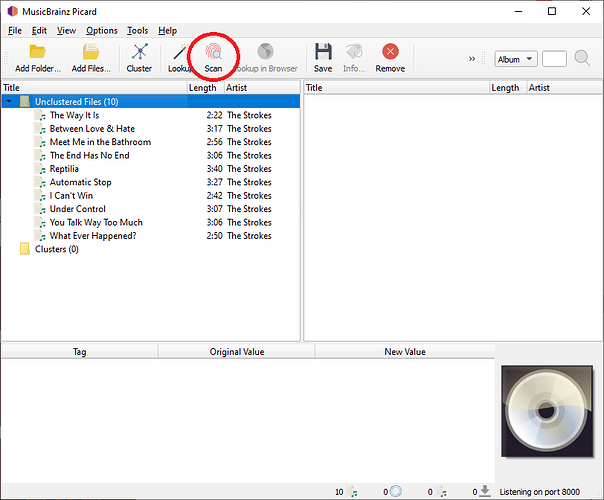Click the Unclustered Files folder icon
This screenshot has height=500, width=604.
(x=25, y=102)
